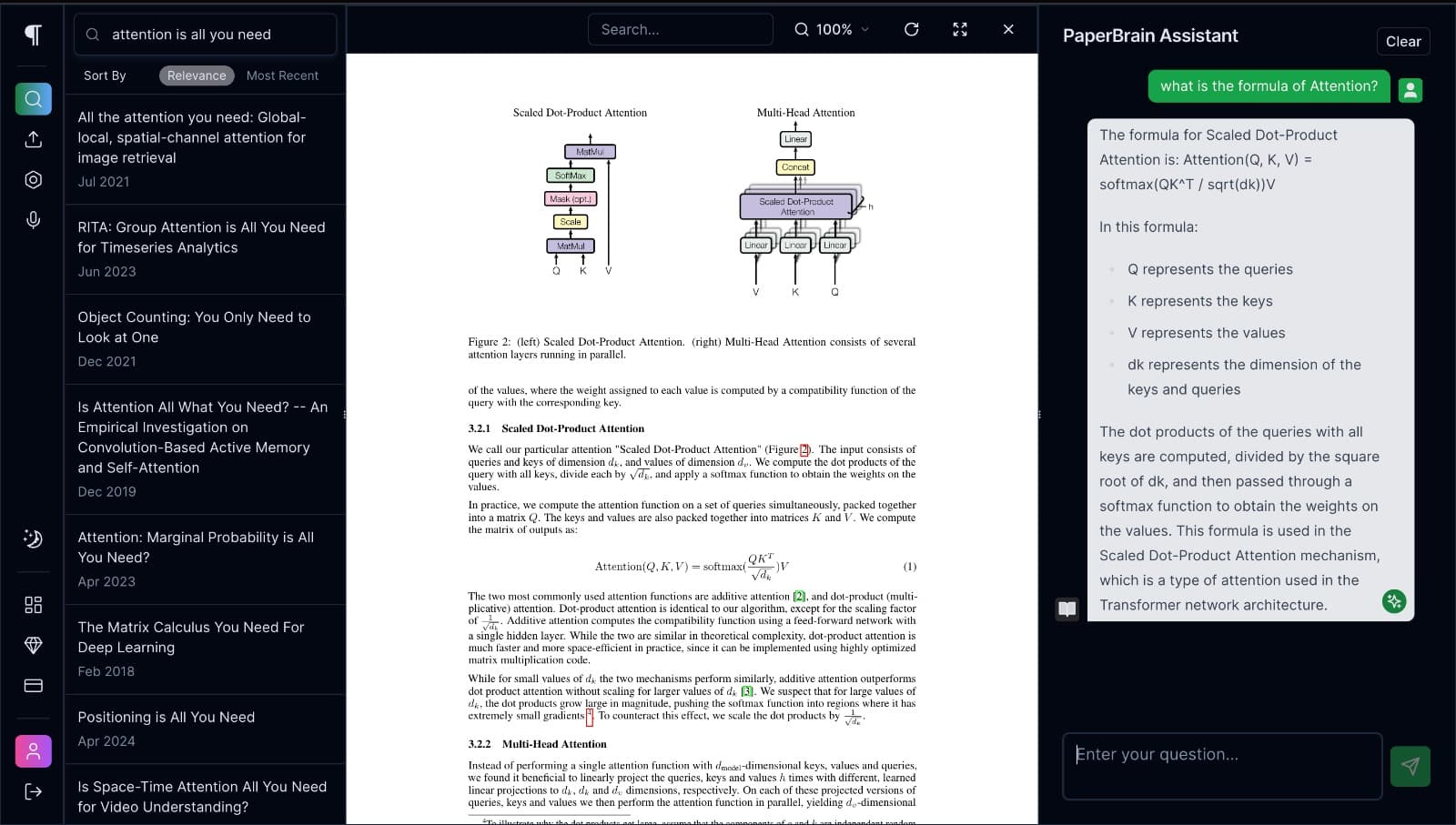This screenshot has width=1456, height=825.
Task: Sort results by Relevance
Action: pos(197,75)
